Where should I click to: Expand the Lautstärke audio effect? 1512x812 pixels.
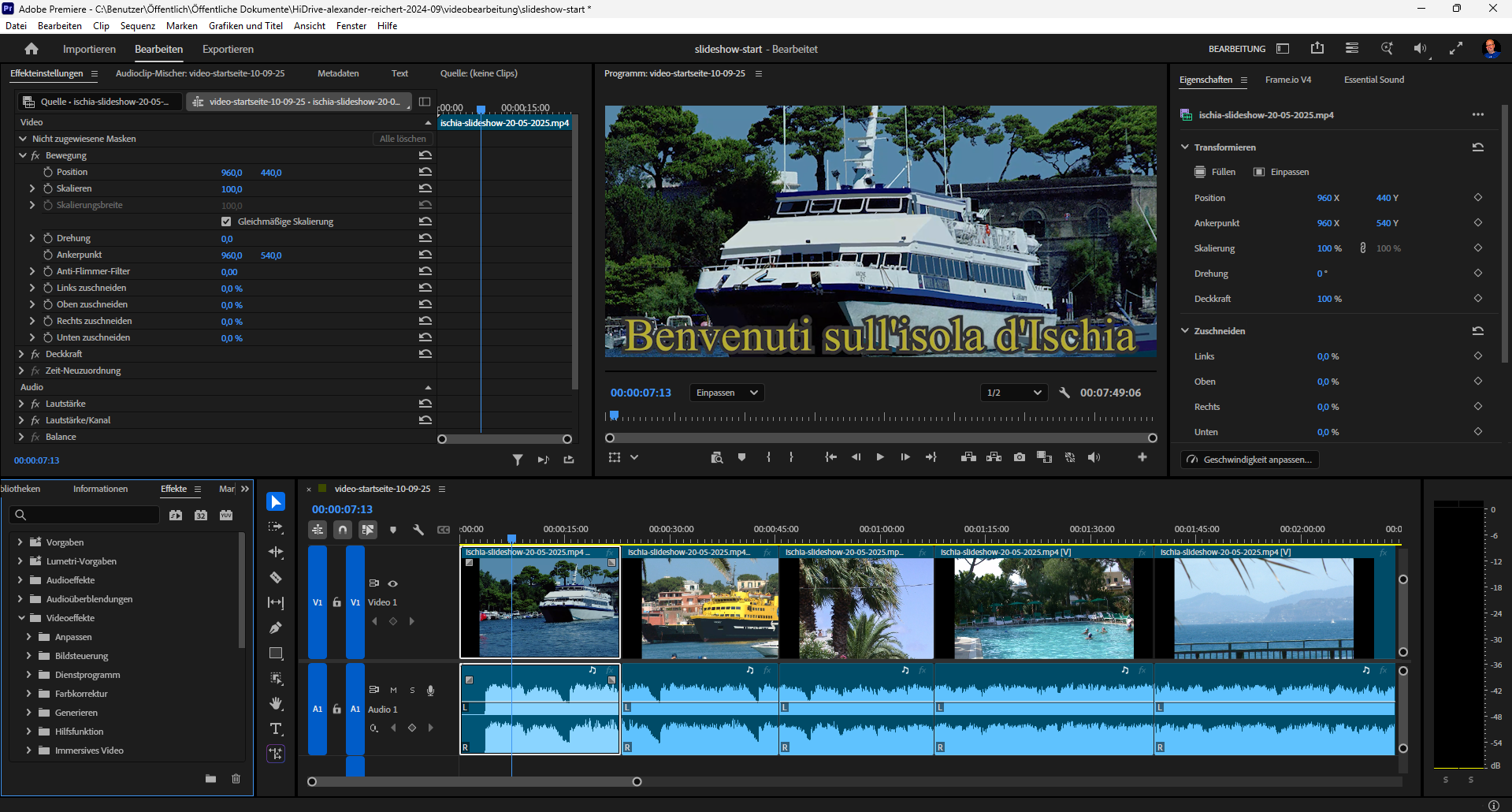[22, 404]
